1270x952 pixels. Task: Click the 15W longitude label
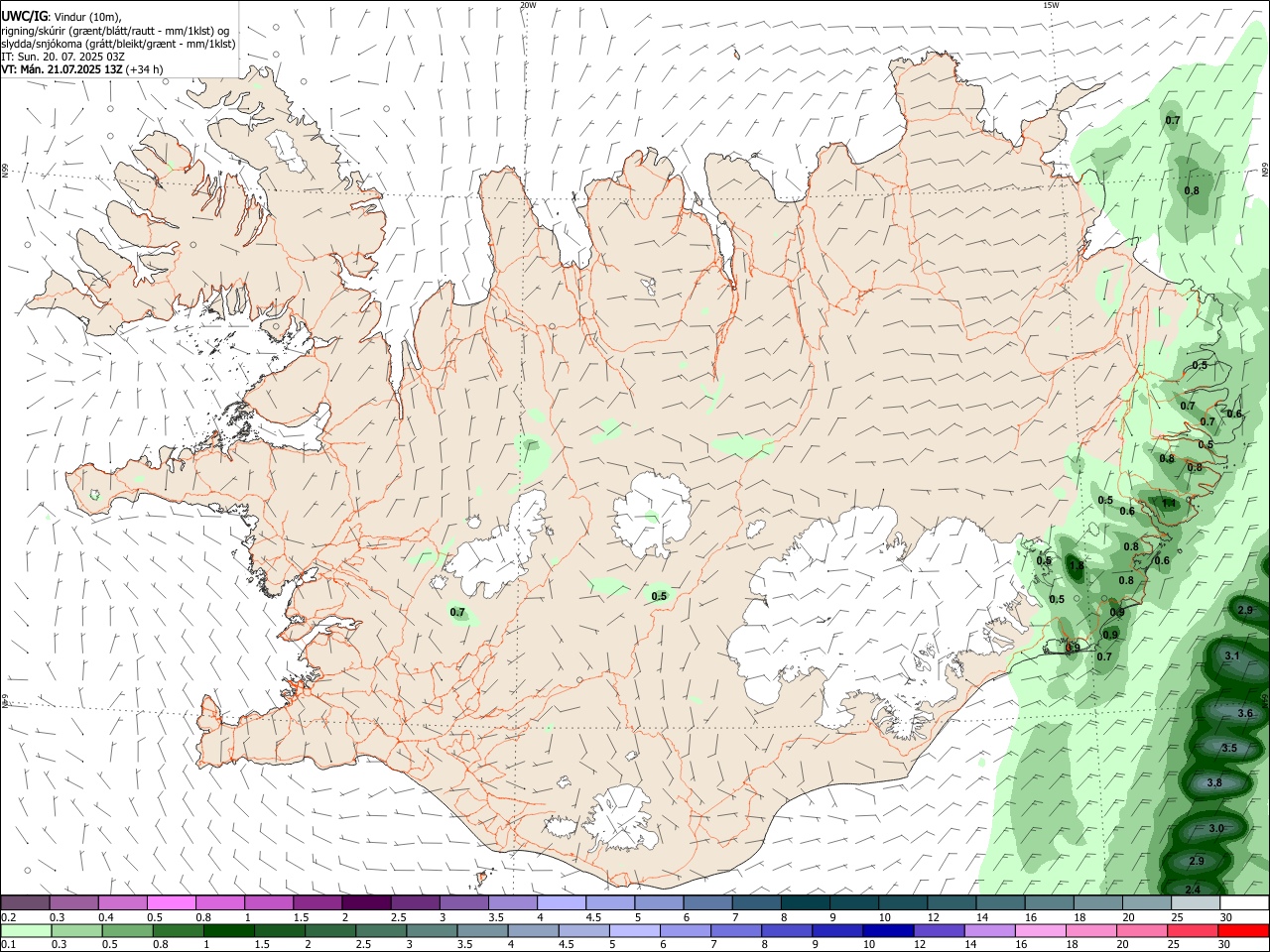[x=1051, y=5]
